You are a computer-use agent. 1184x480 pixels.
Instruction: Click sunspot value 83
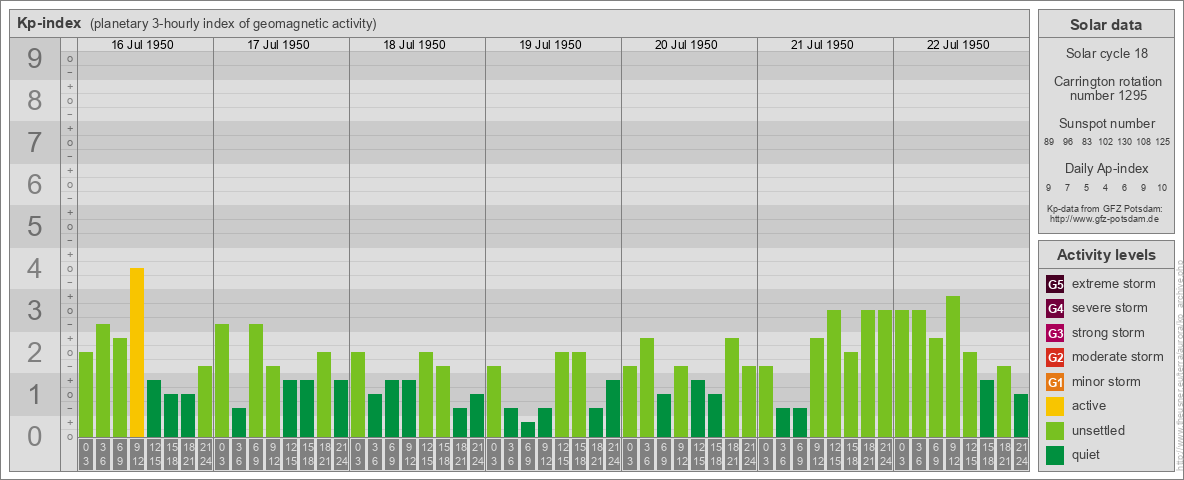tap(1087, 142)
